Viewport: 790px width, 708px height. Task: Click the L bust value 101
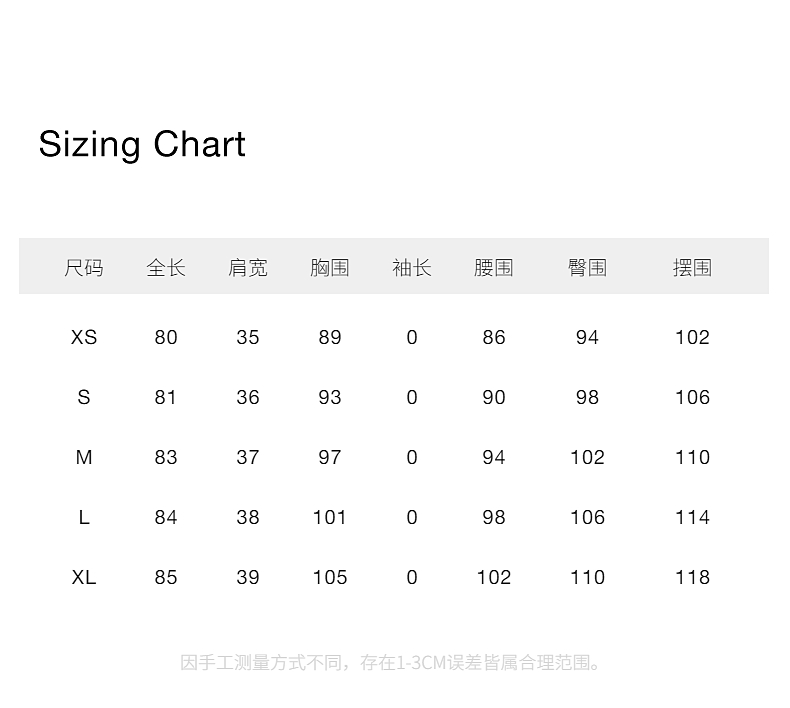(330, 517)
